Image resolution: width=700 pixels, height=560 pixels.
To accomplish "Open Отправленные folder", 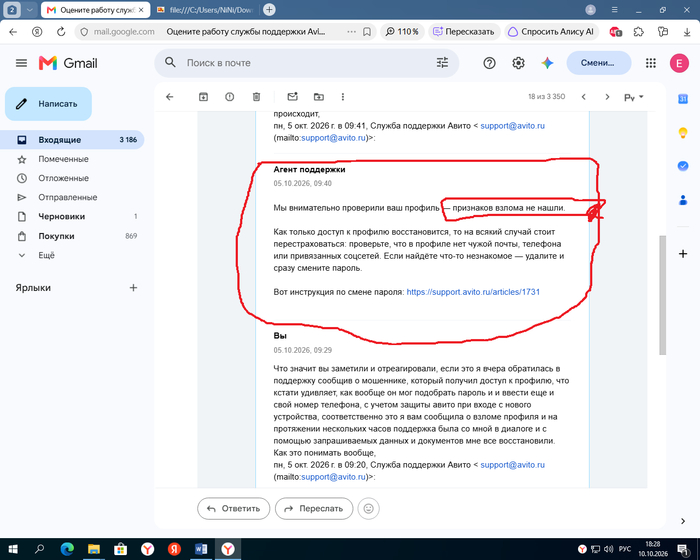I will [x=72, y=197].
